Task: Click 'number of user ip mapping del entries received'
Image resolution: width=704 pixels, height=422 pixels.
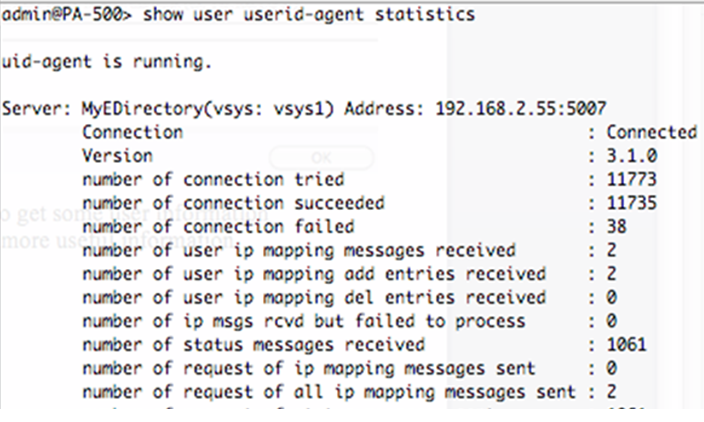Action: (314, 297)
